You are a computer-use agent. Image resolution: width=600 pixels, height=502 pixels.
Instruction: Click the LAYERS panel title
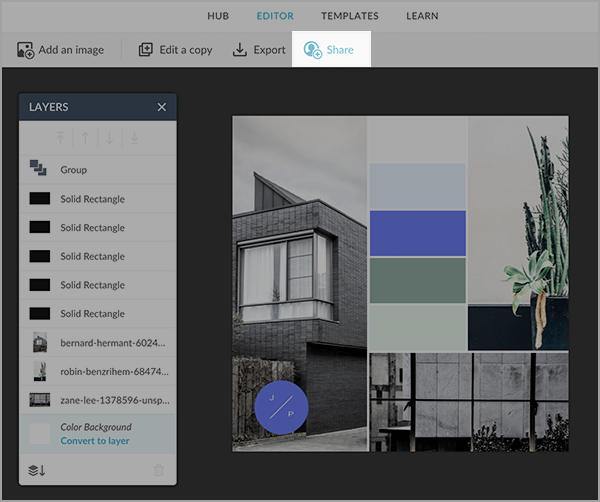tap(49, 107)
